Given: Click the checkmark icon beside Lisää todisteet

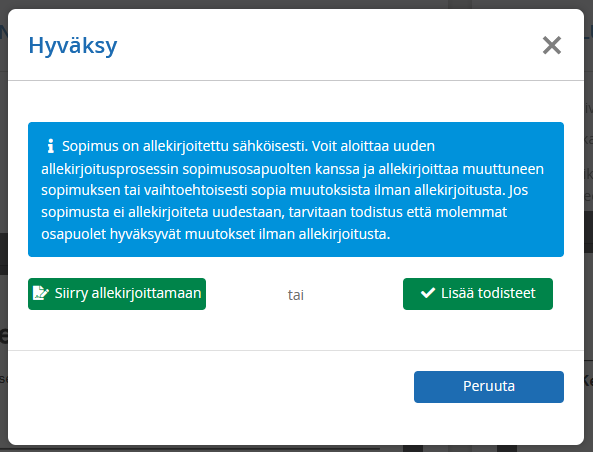Looking at the screenshot, I should 428,293.
